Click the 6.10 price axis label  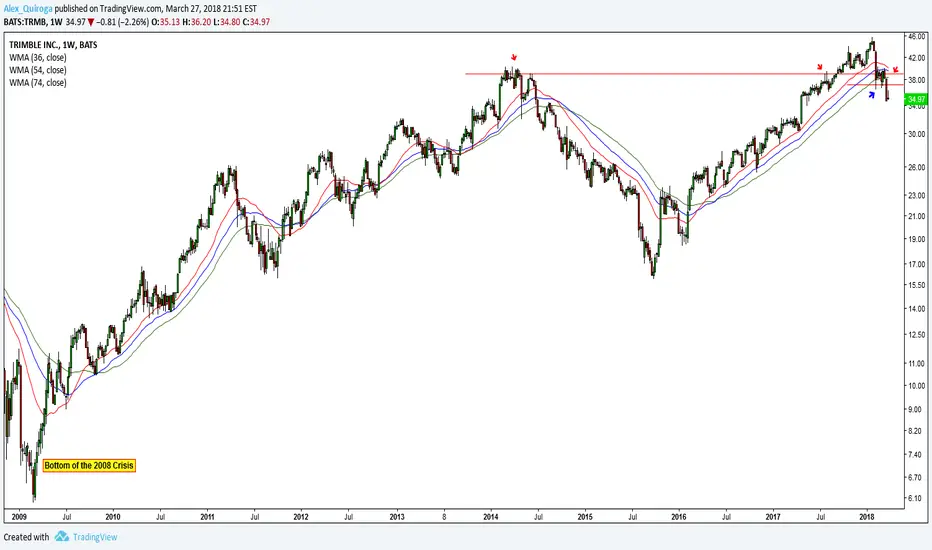(x=917, y=498)
